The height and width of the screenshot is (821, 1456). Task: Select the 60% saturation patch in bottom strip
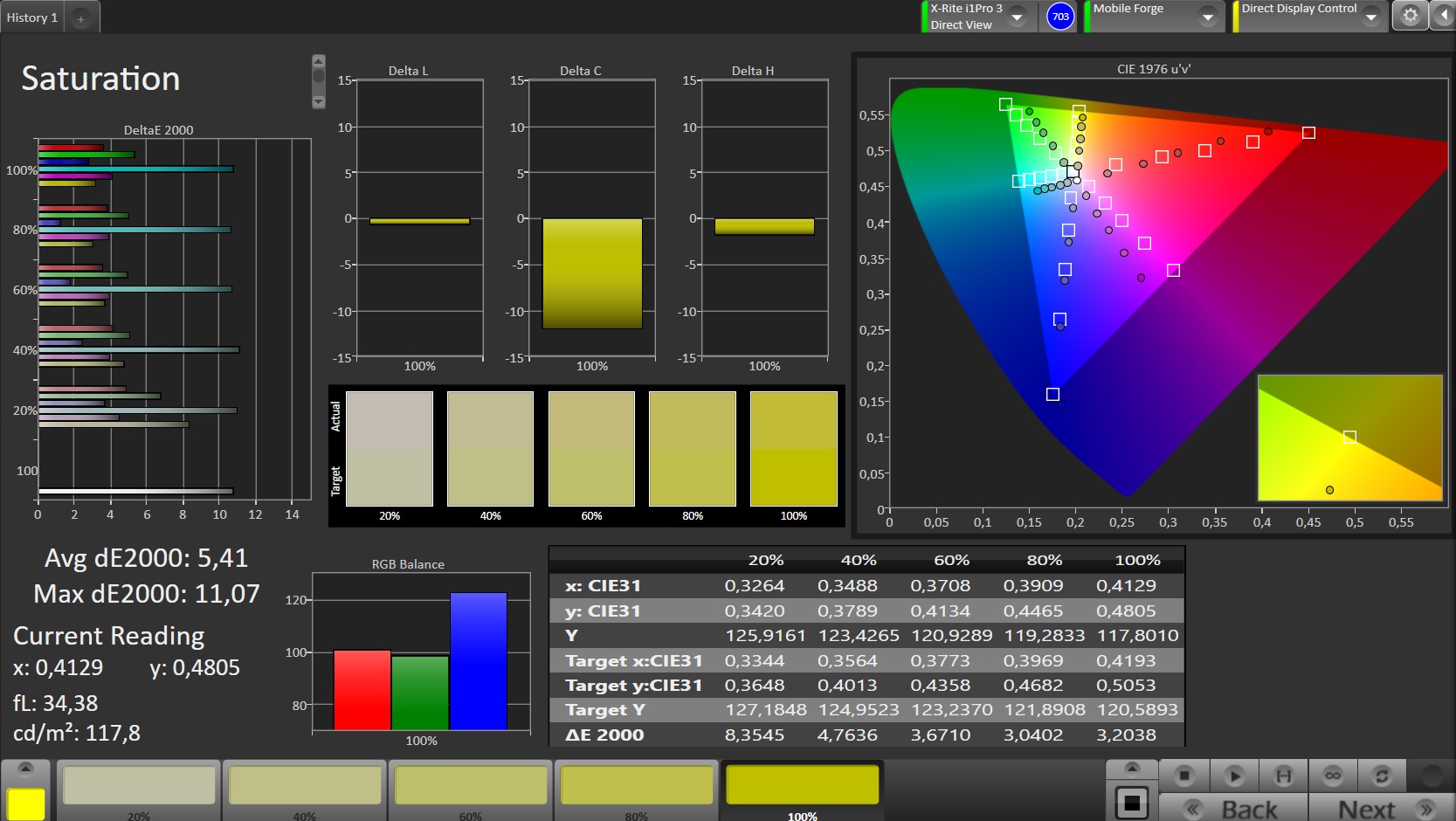pyautogui.click(x=471, y=785)
